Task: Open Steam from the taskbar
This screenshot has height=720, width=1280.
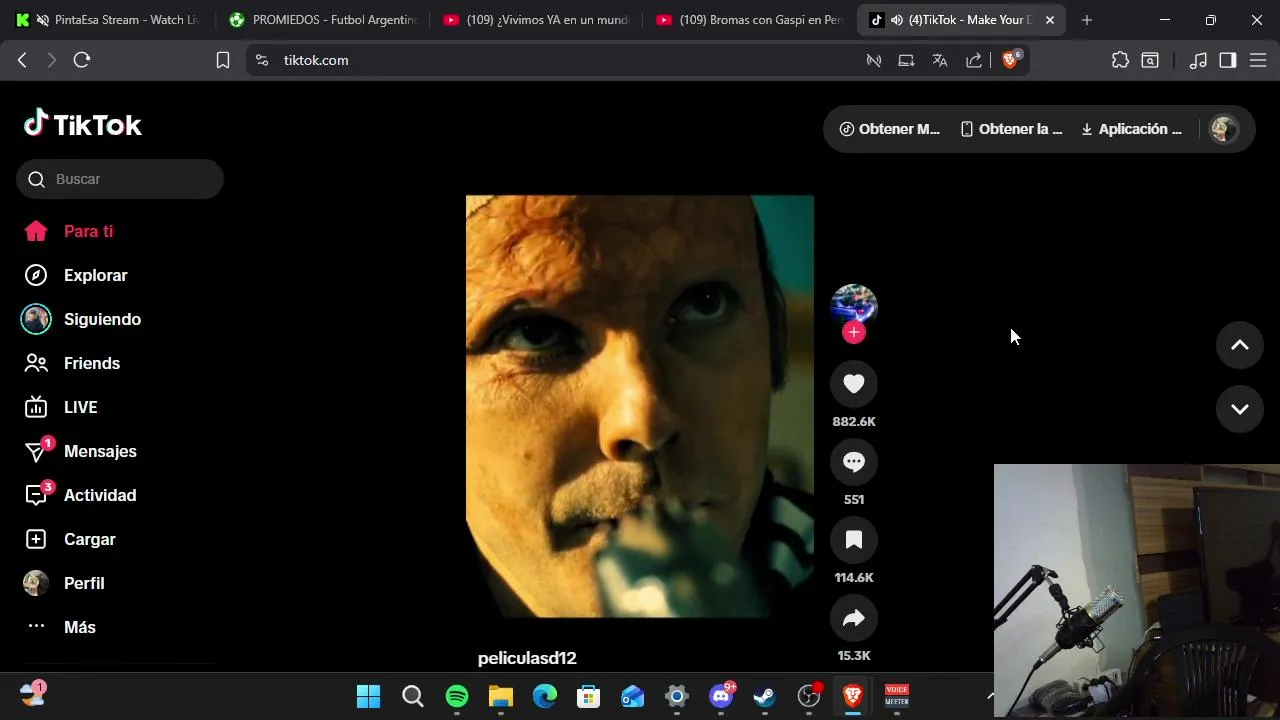Action: [x=765, y=696]
